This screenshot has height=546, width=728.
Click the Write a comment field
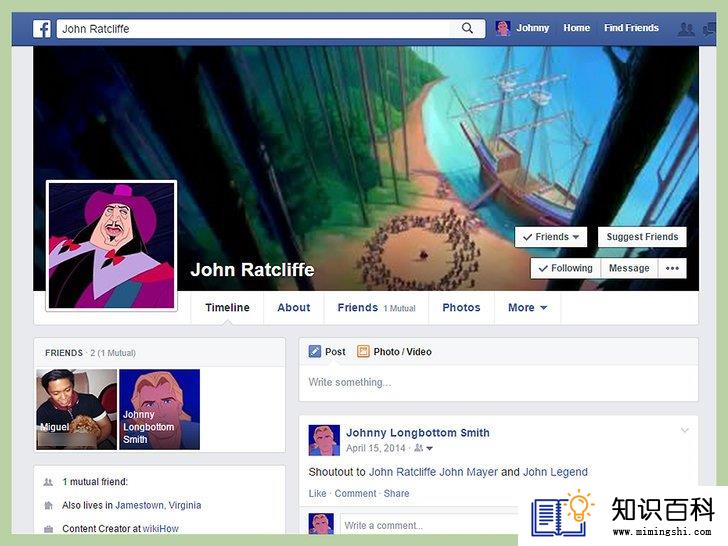429,525
